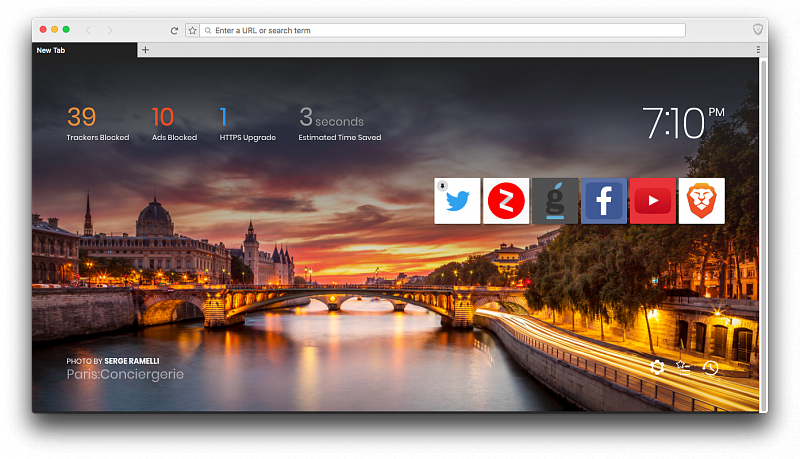
Task: Minimize the window with the yellow button
Action: (55, 30)
